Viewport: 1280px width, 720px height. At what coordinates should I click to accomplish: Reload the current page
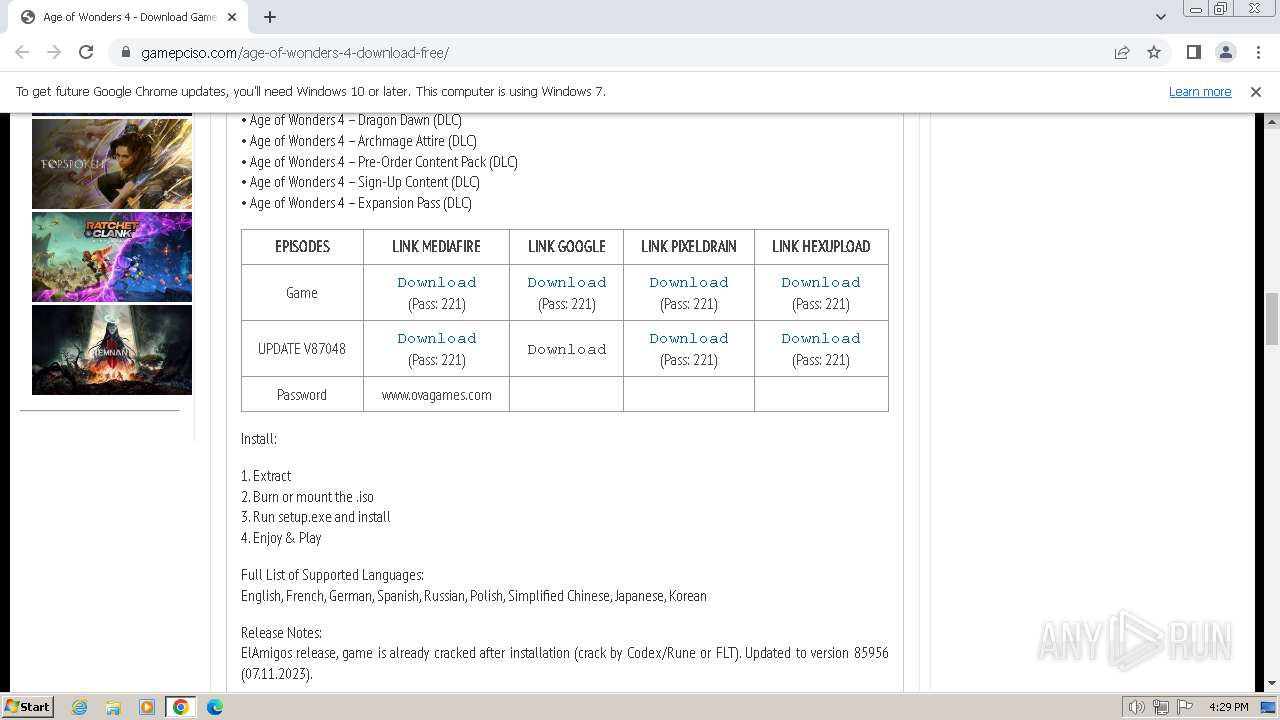tap(86, 52)
